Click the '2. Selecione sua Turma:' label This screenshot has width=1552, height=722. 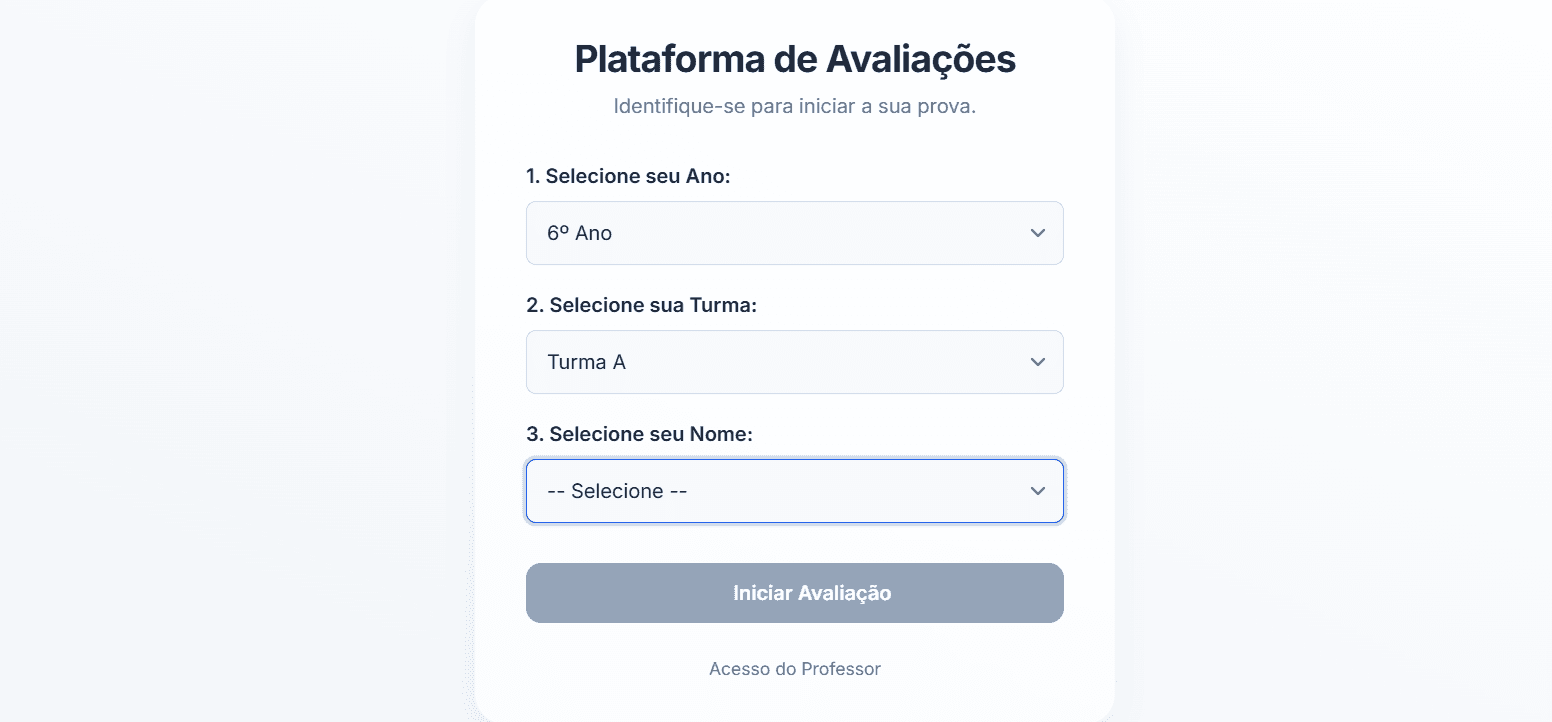tap(641, 305)
